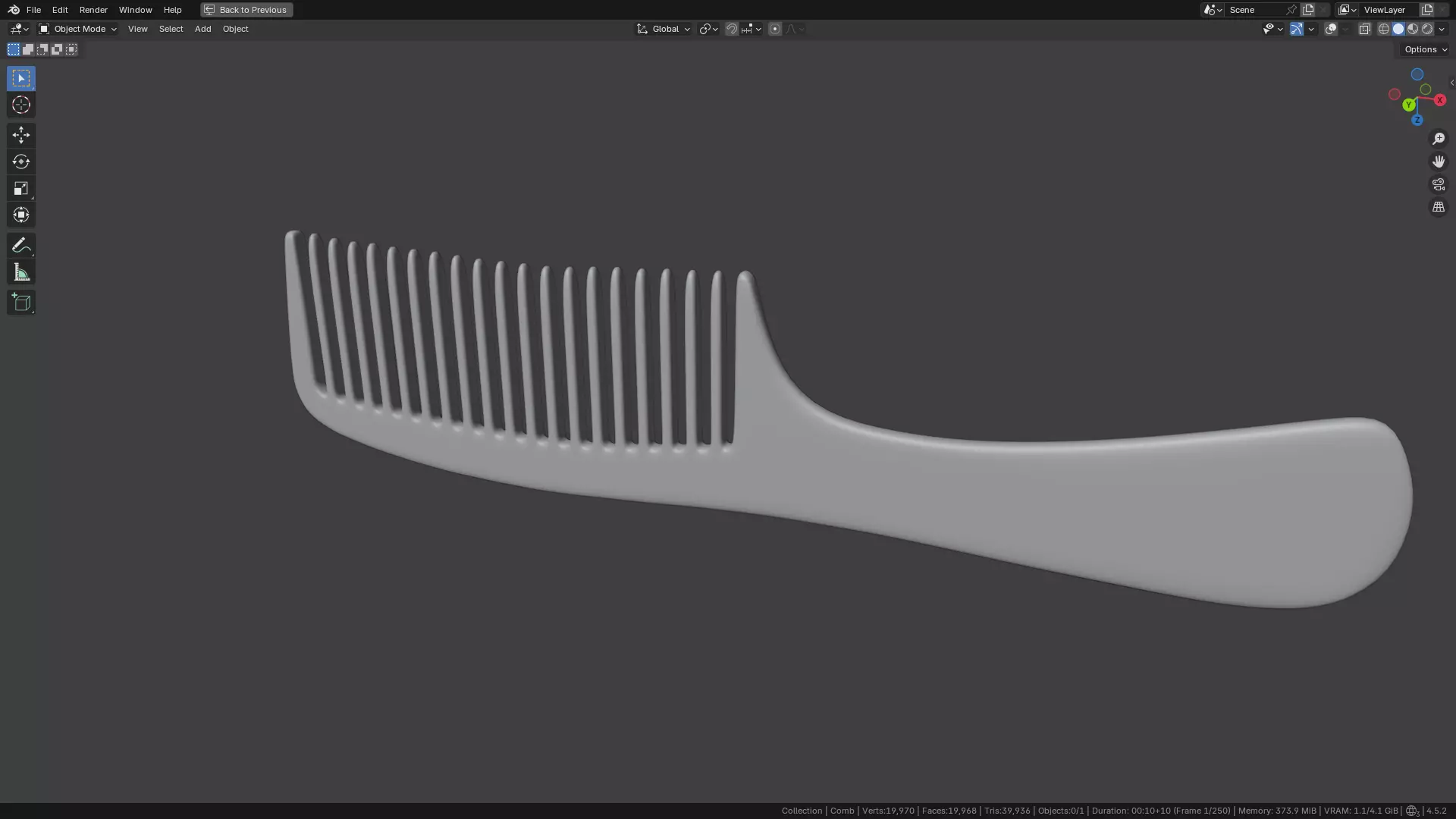Open gizmo options dropdown arrow

coord(1311,29)
